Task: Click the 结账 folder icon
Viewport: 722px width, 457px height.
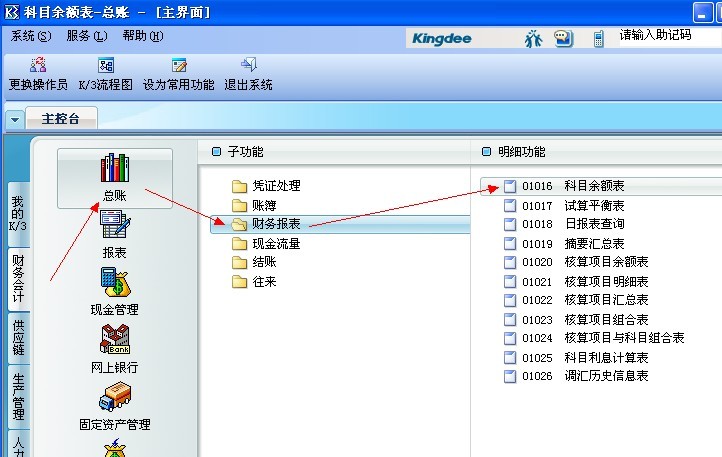Action: (x=239, y=263)
